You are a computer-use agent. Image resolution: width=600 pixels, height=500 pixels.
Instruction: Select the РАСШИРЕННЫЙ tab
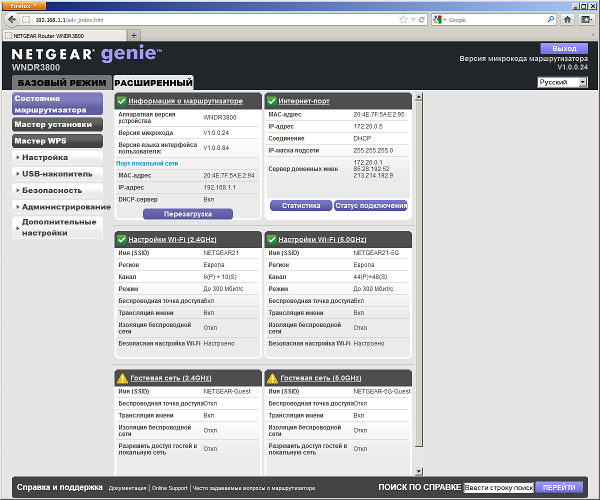[x=153, y=82]
